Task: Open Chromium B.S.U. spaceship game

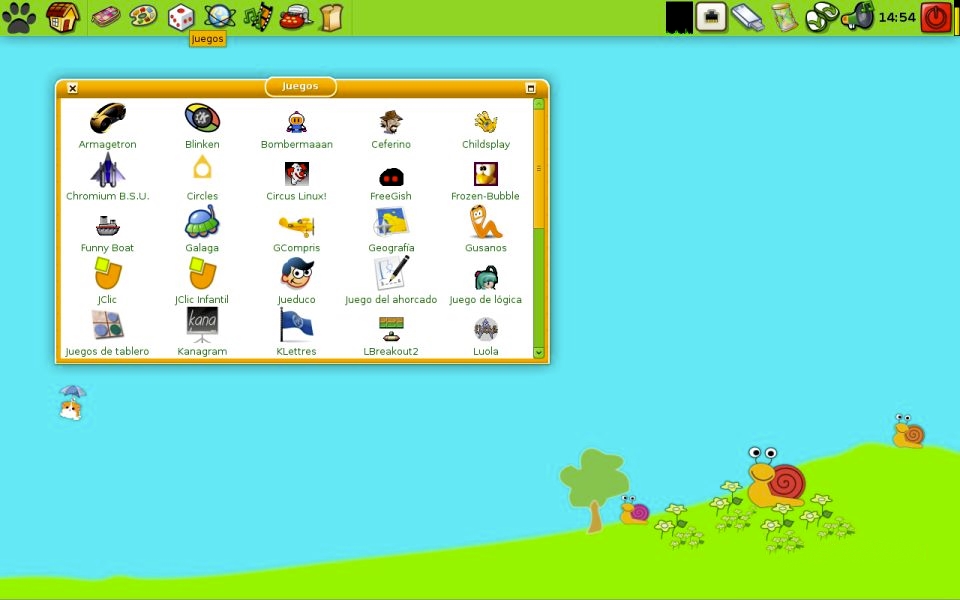Action: (x=108, y=170)
